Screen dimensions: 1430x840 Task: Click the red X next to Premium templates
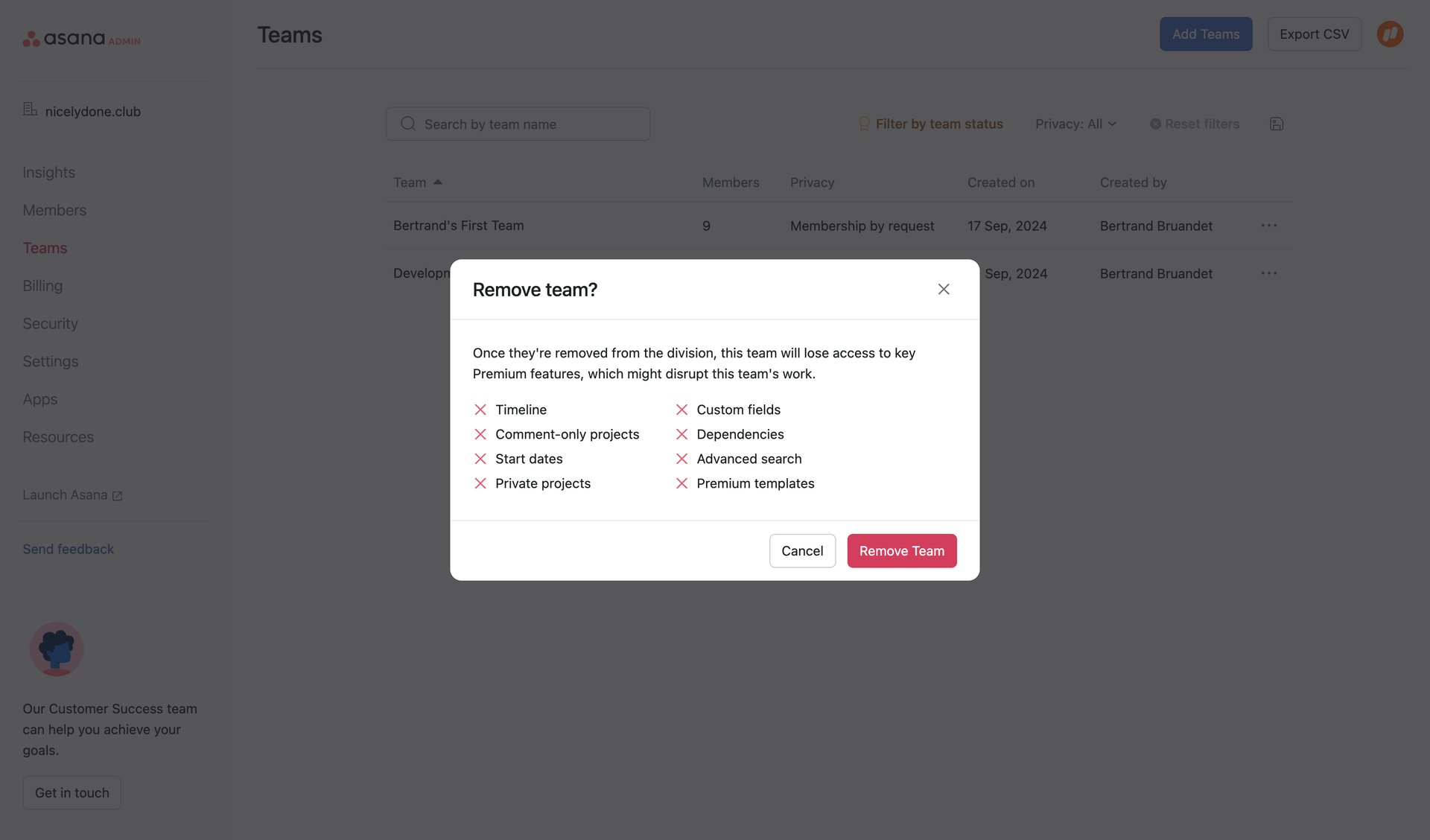click(681, 483)
